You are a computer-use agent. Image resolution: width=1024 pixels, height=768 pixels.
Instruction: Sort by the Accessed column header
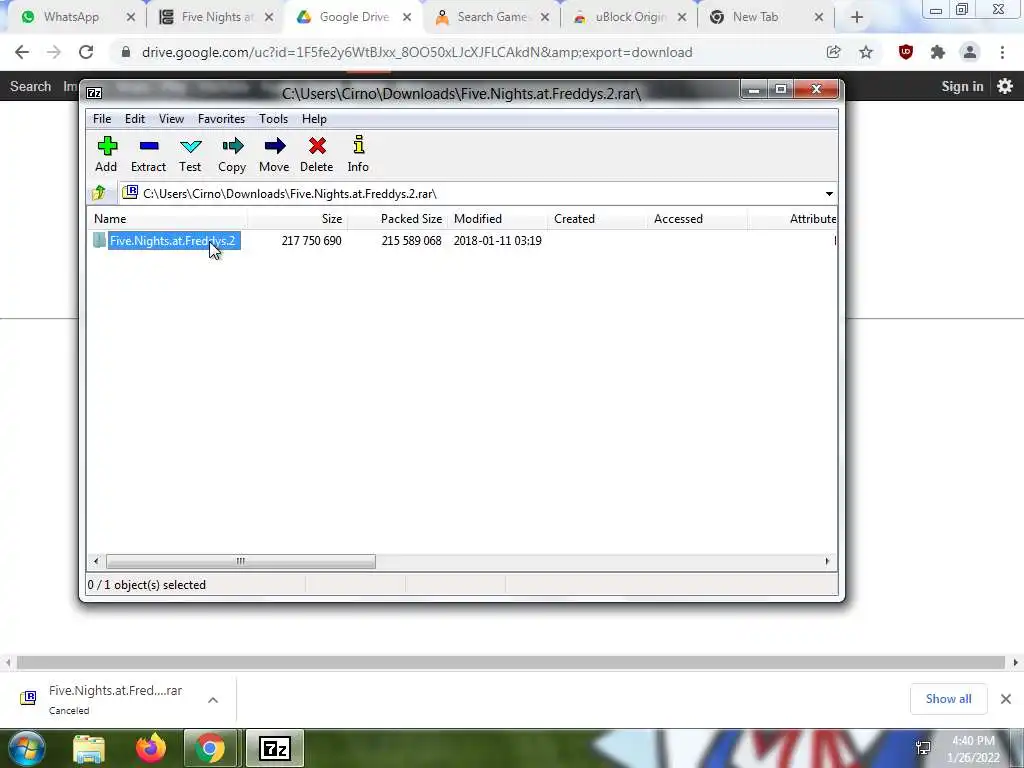[x=697, y=219]
